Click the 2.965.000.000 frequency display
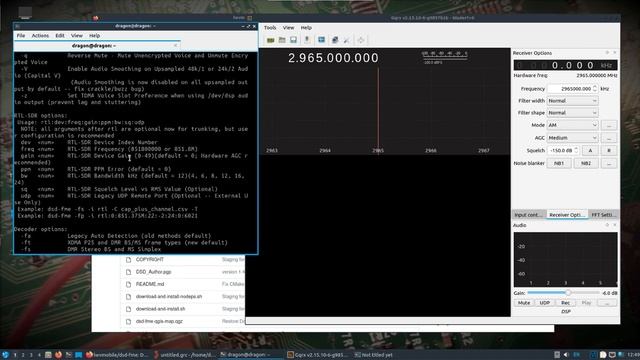640x360 pixels. coord(333,58)
